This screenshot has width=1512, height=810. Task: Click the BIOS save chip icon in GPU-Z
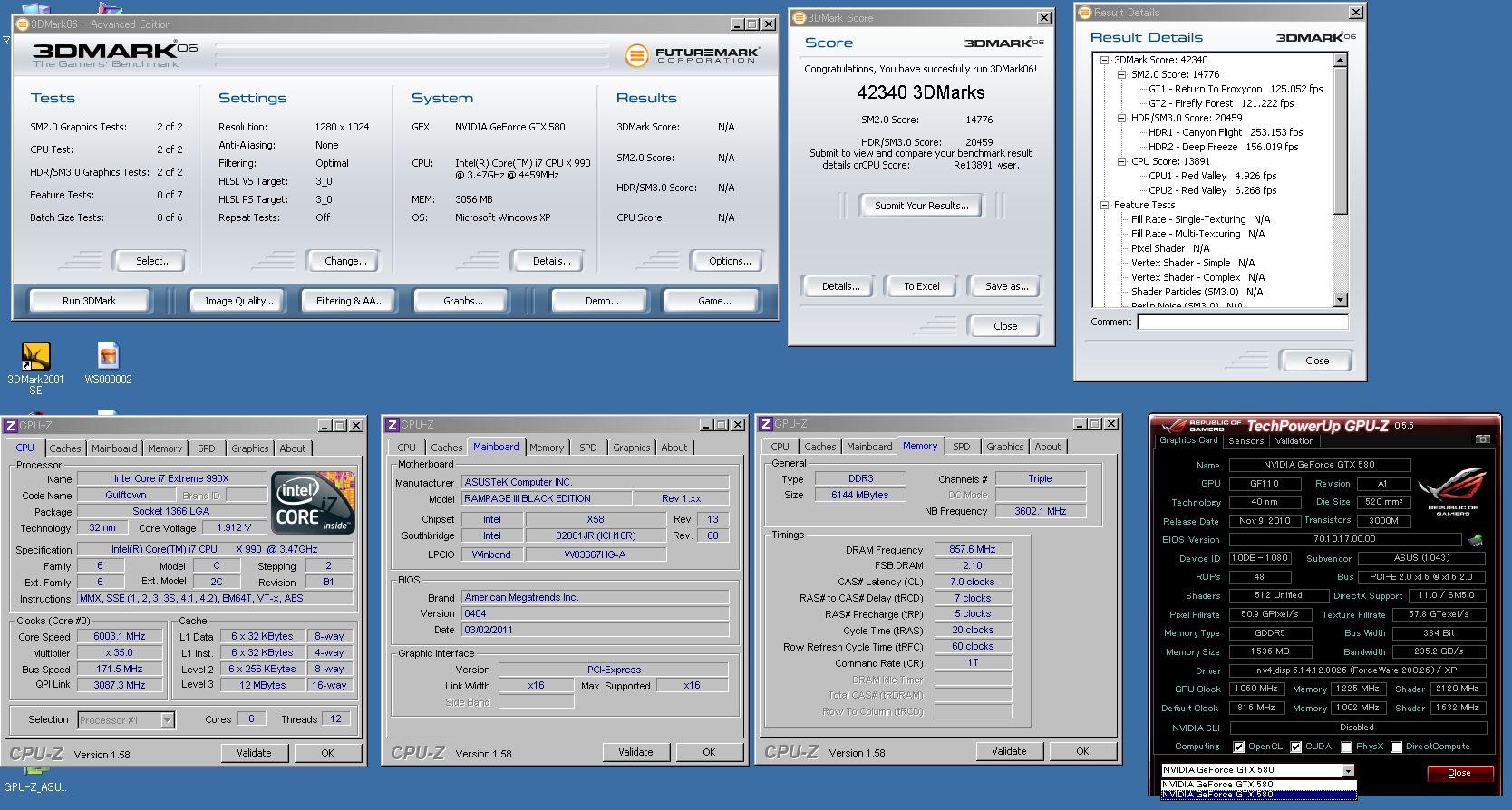coord(1476,540)
